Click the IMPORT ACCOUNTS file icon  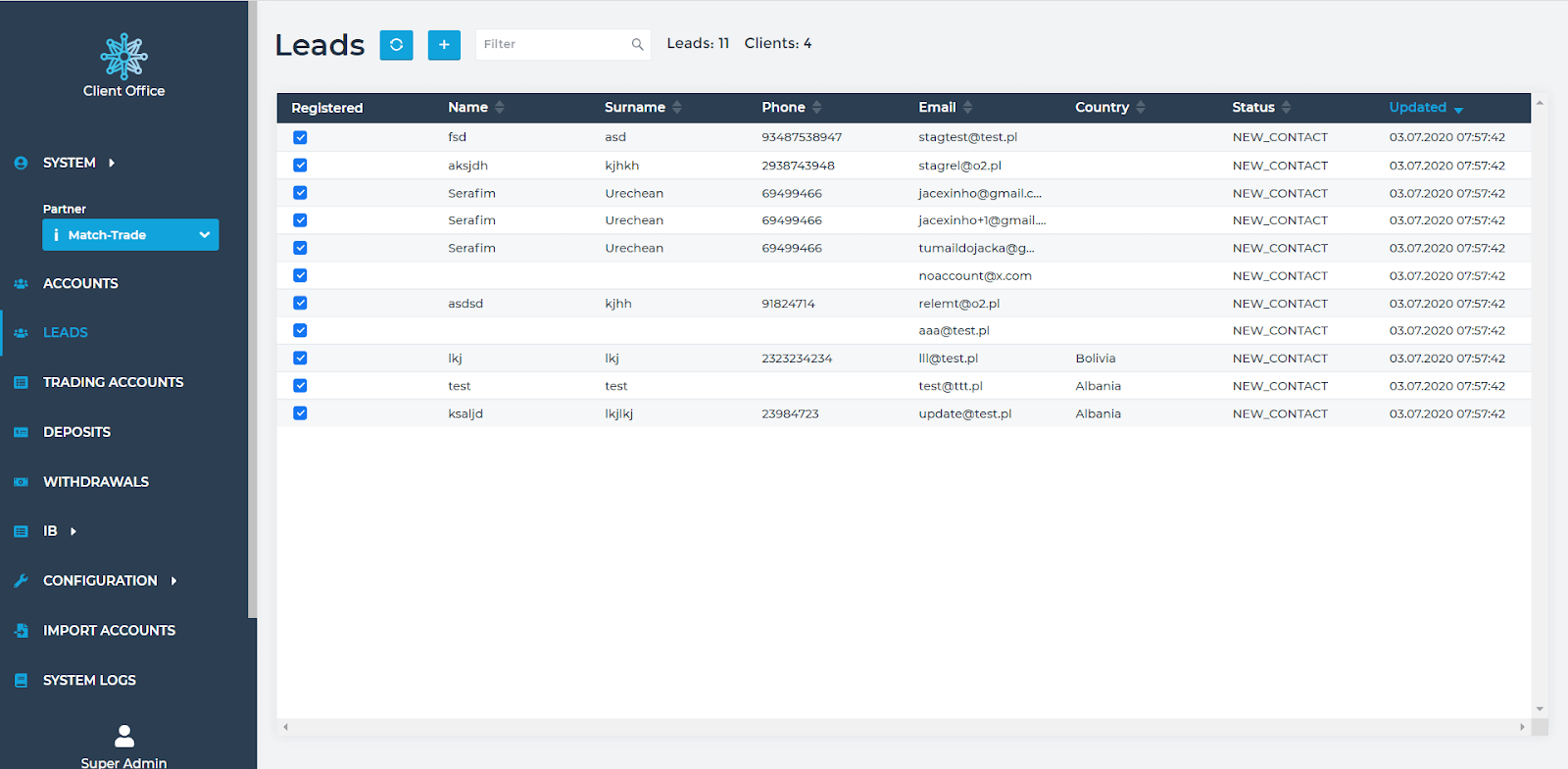(21, 631)
